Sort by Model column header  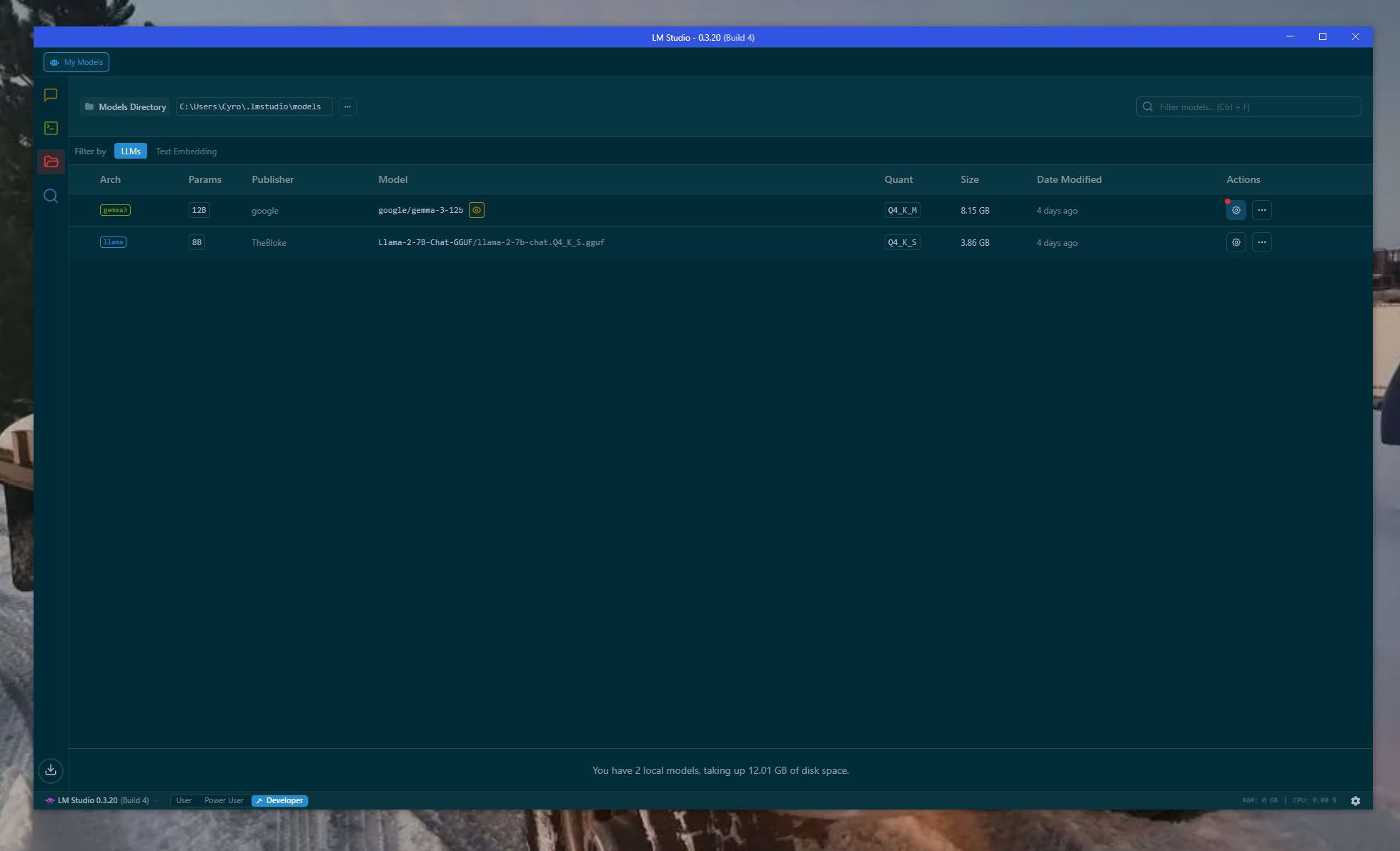[393, 179]
